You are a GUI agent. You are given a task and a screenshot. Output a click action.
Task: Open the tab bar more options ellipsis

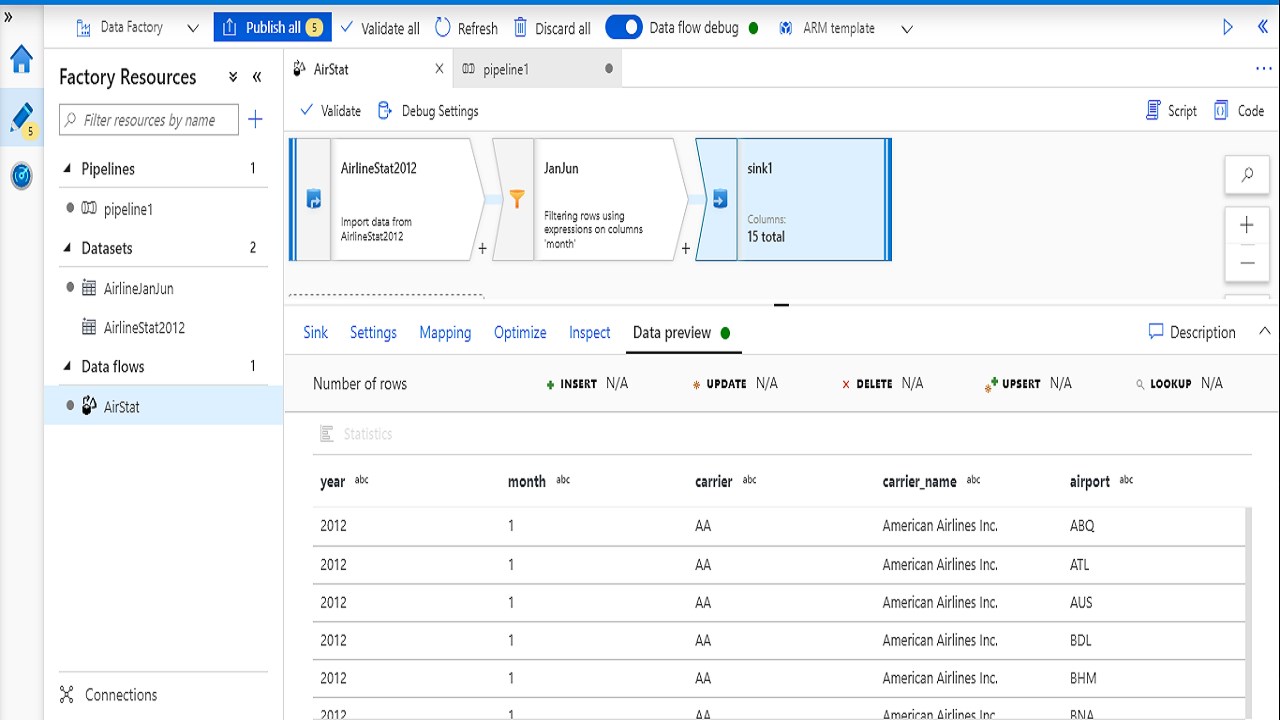click(x=1263, y=69)
